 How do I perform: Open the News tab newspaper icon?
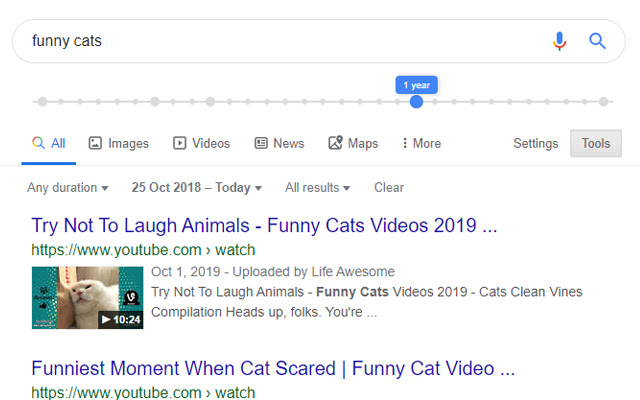(261, 143)
